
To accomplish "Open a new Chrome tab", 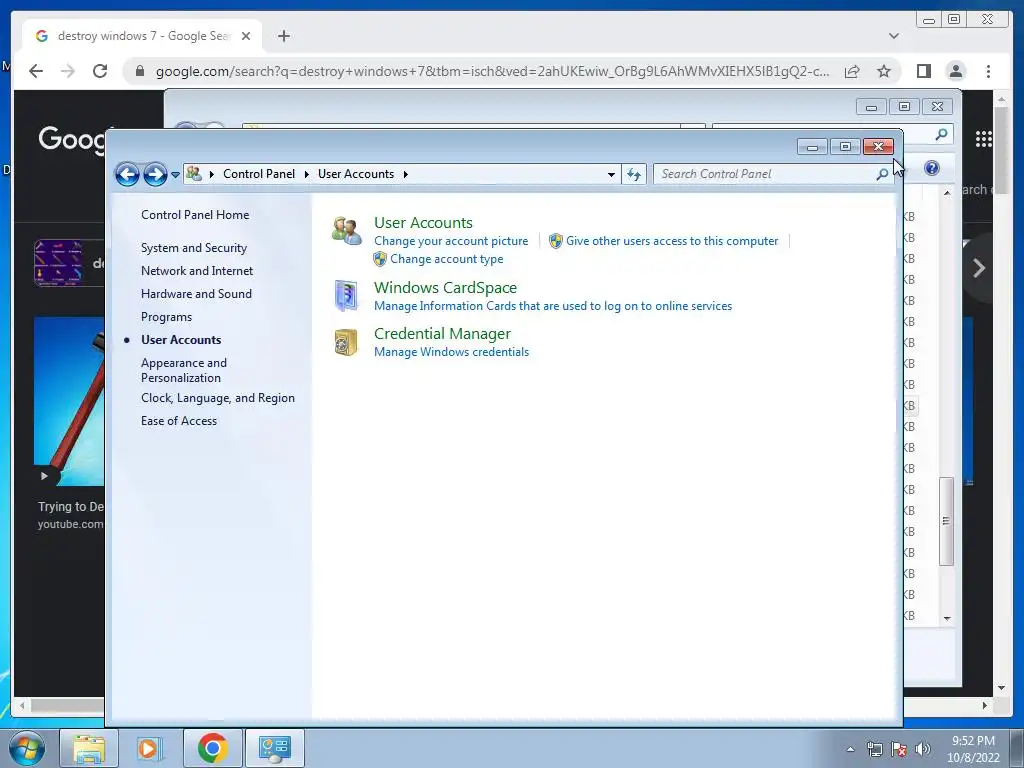I will [x=283, y=36].
